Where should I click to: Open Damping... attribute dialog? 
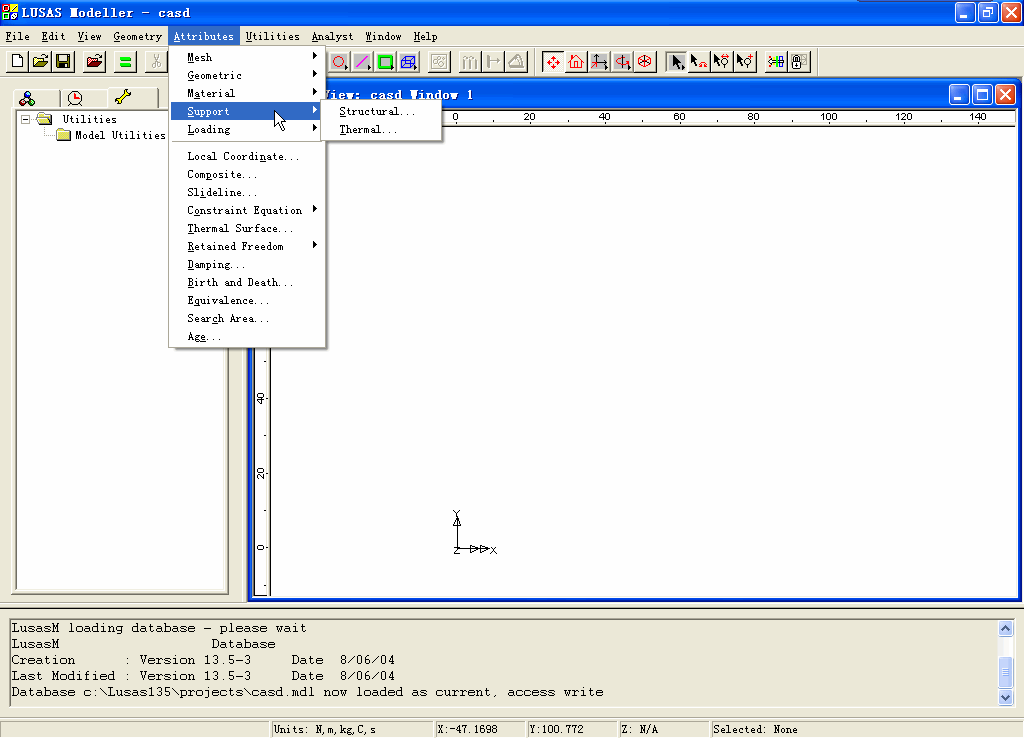pos(247,265)
